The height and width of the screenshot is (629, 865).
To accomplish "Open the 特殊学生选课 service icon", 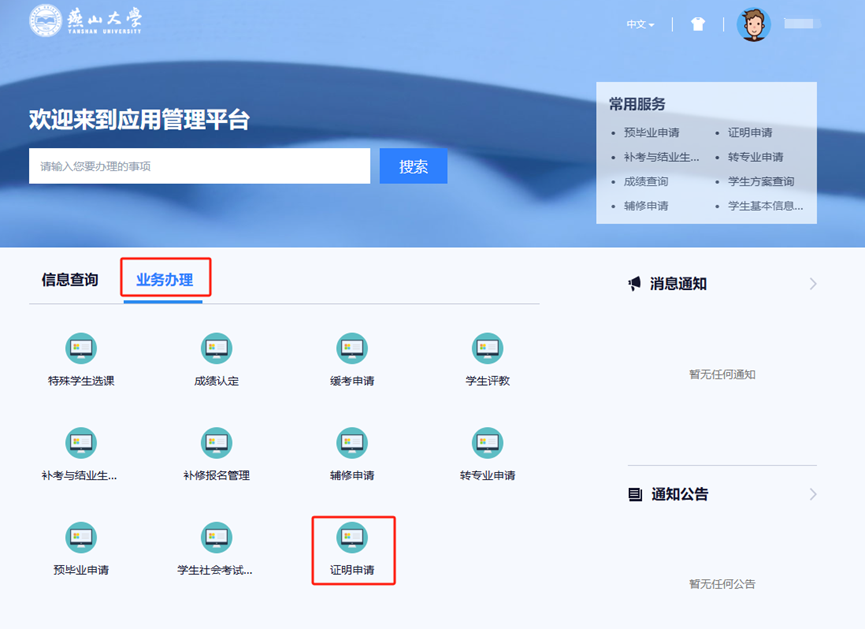I will click(x=81, y=349).
